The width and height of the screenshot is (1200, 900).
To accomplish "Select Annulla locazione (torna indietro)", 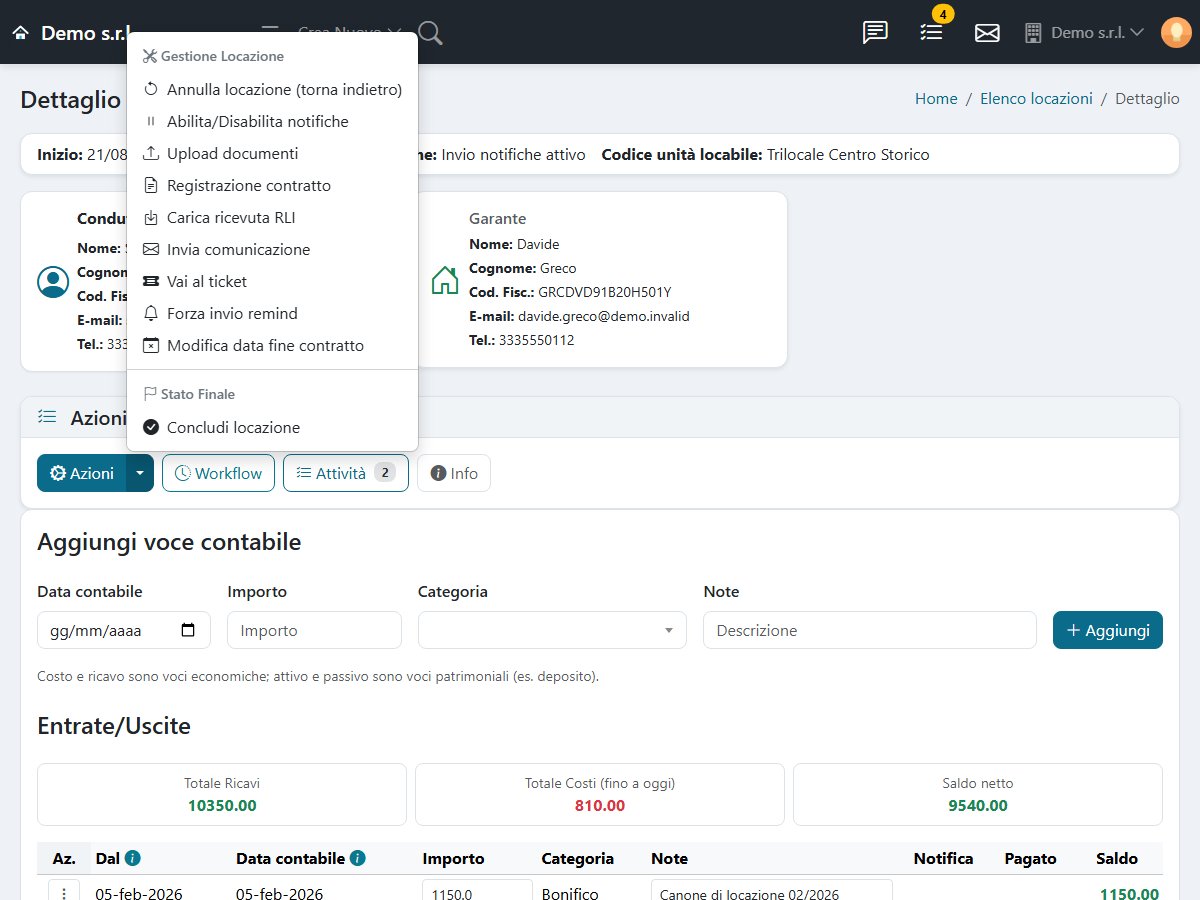I will tap(272, 90).
